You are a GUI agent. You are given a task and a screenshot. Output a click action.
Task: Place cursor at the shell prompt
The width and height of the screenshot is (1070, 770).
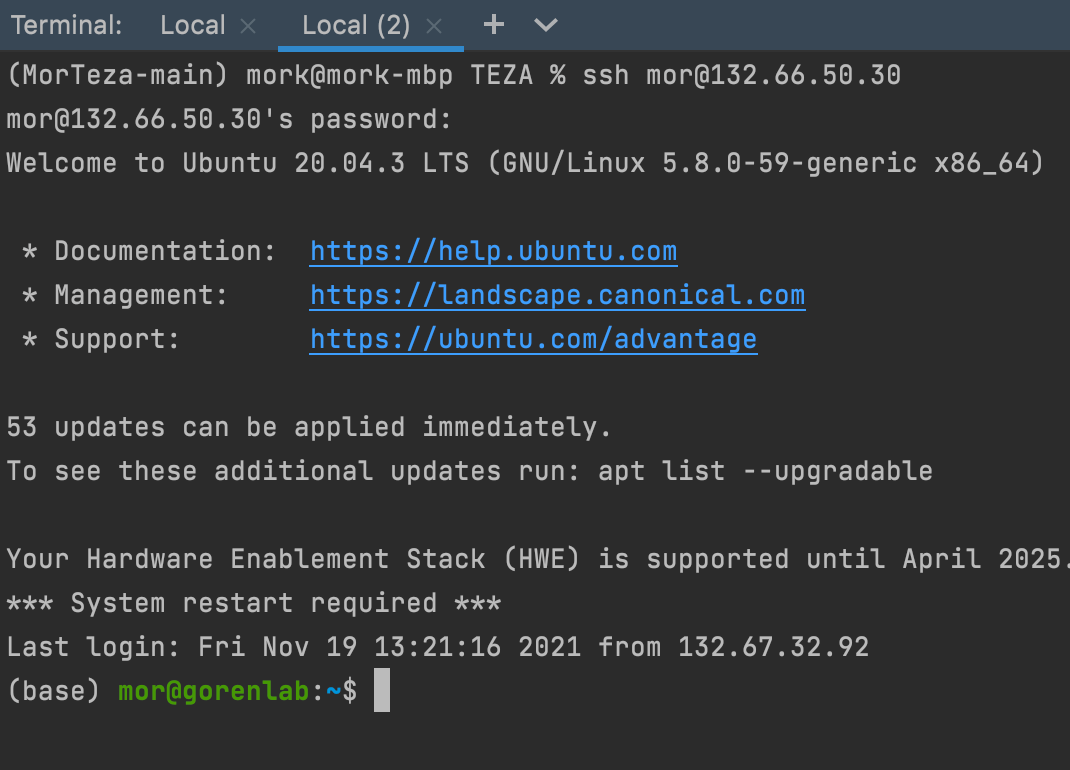pyautogui.click(x=380, y=690)
